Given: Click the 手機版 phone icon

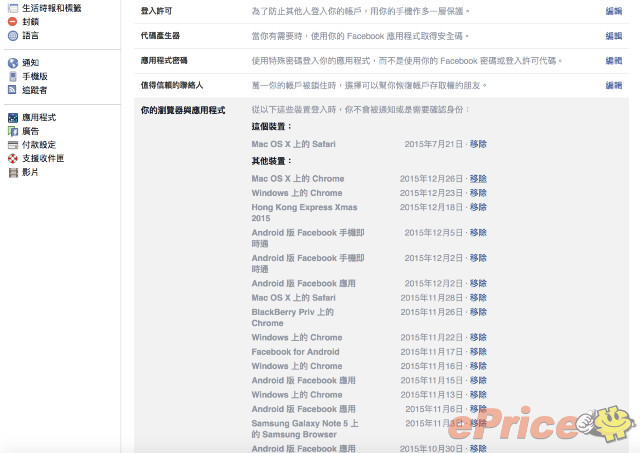Looking at the screenshot, I should point(13,76).
